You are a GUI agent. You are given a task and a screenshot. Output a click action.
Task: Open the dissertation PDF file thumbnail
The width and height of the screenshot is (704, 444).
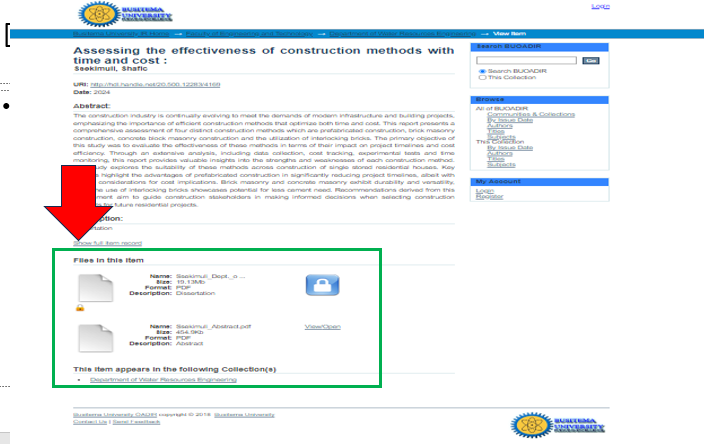[92, 288]
